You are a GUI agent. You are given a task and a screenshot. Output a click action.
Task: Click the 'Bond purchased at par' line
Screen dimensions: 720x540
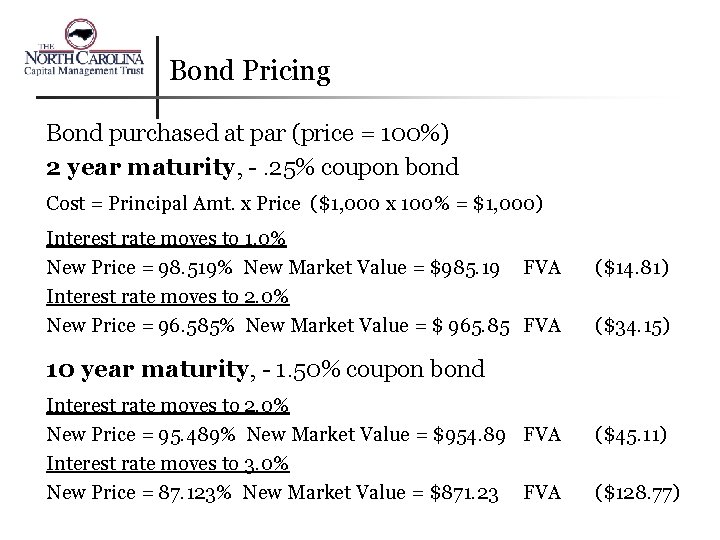[x=248, y=134]
